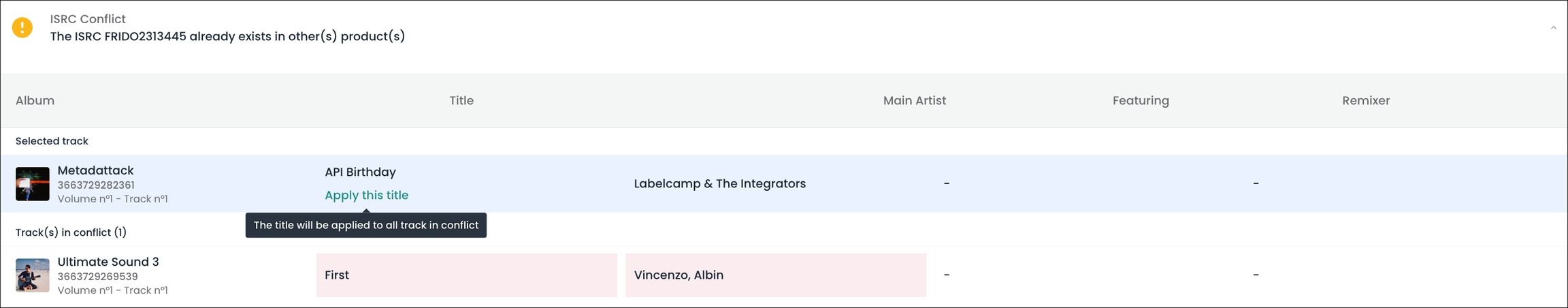The width and height of the screenshot is (1568, 308).
Task: Click the Ultimate Sound 3 album name
Action: pyautogui.click(x=108, y=262)
